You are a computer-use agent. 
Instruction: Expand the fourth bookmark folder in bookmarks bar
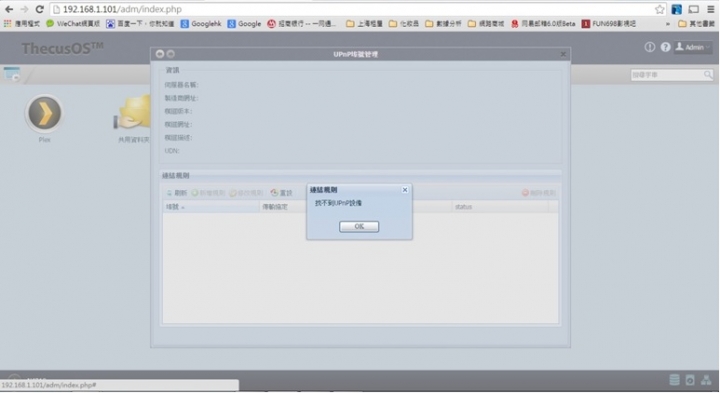coord(486,23)
